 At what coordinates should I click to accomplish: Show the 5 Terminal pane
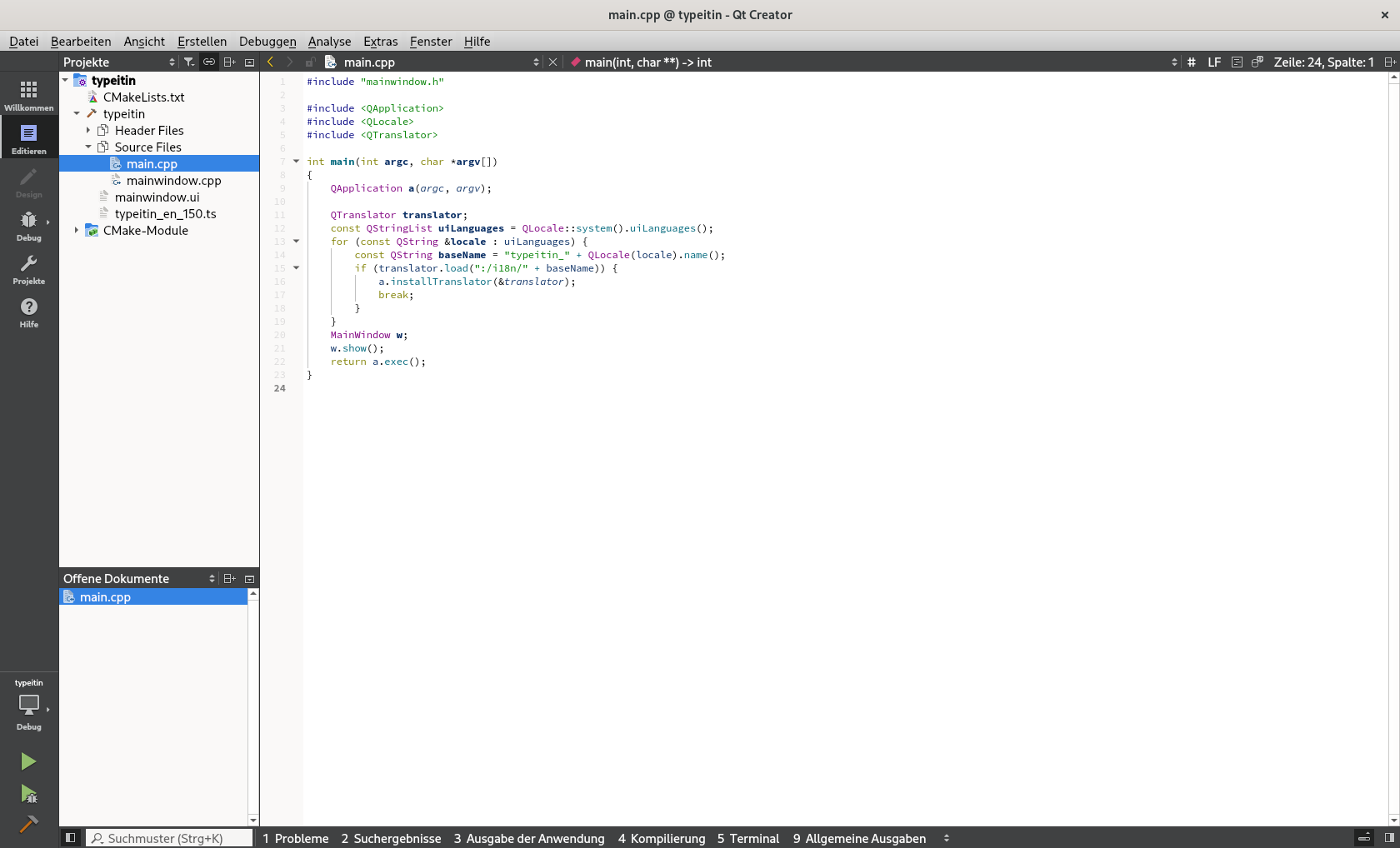[x=748, y=838]
